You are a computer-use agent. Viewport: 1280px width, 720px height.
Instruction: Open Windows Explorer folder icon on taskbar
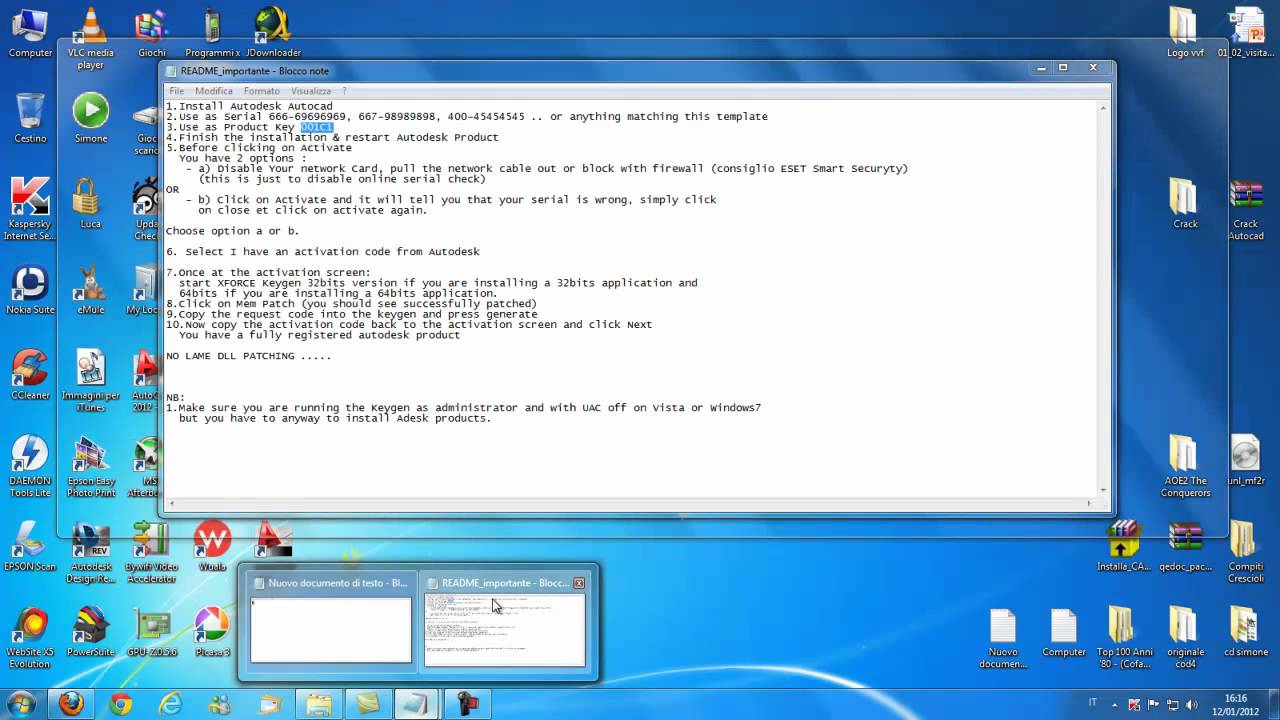point(319,704)
